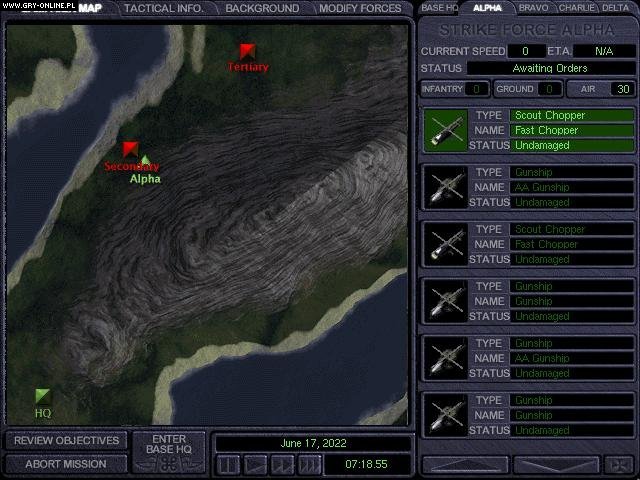Open the Tactical Info tab
Image resolution: width=640 pixels, height=480 pixels.
[x=167, y=8]
